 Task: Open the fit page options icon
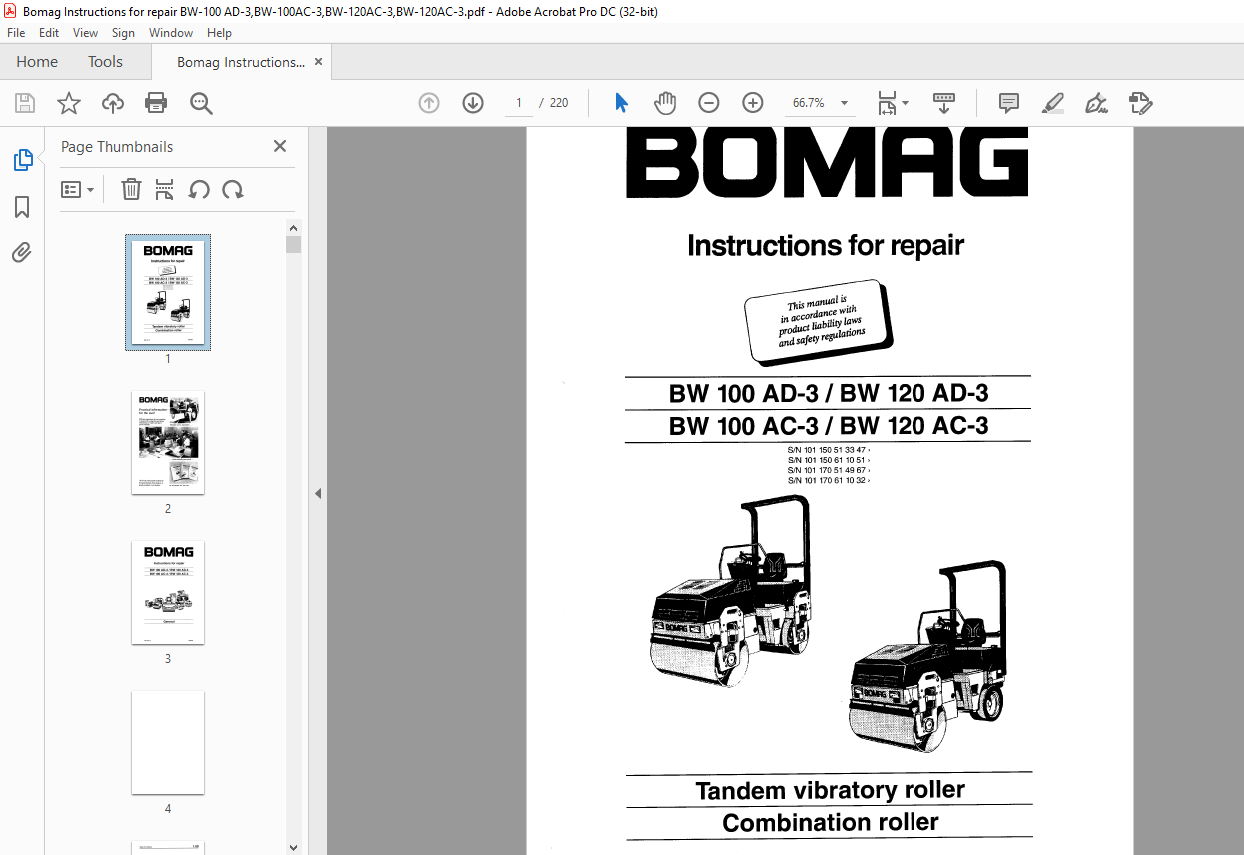[892, 103]
